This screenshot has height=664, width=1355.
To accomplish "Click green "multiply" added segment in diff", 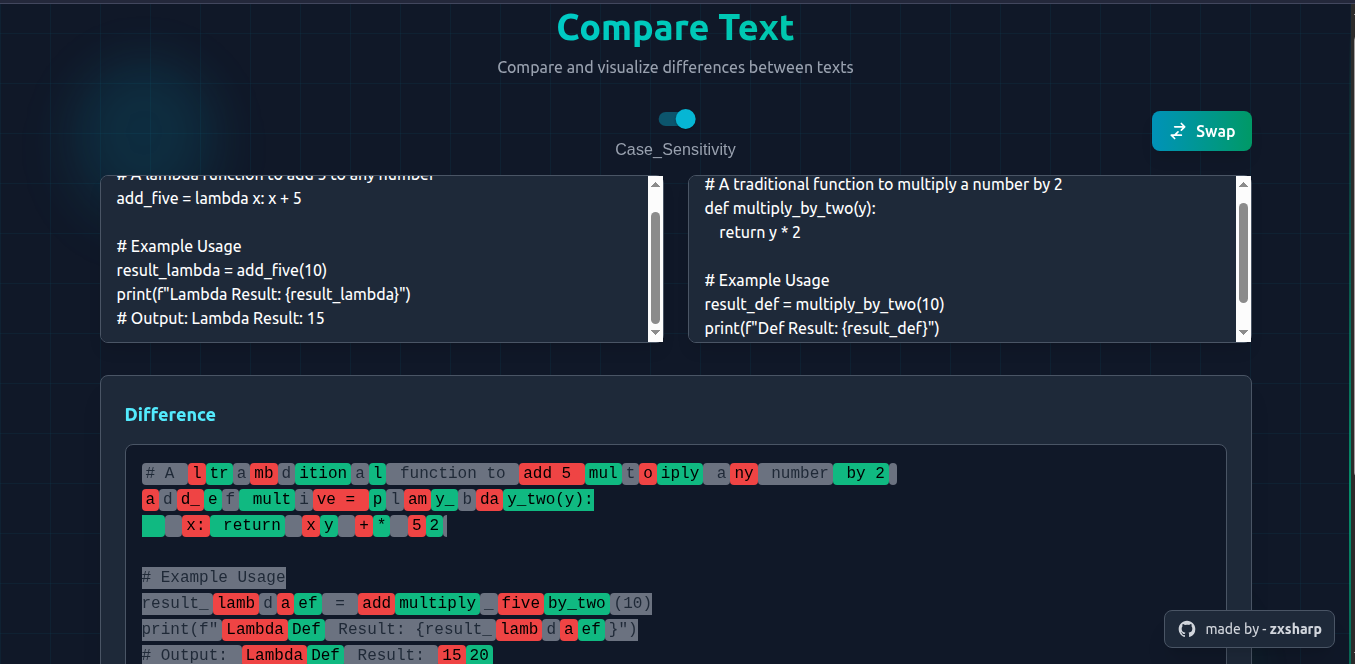I will (x=437, y=603).
